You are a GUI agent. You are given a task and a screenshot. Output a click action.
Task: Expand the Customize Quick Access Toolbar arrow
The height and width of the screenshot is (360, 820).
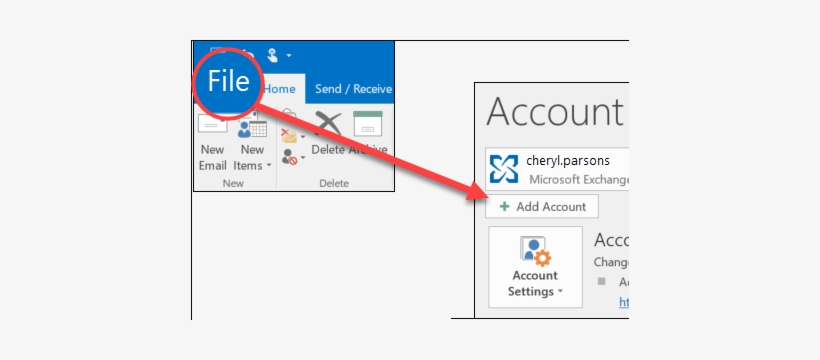[x=289, y=55]
